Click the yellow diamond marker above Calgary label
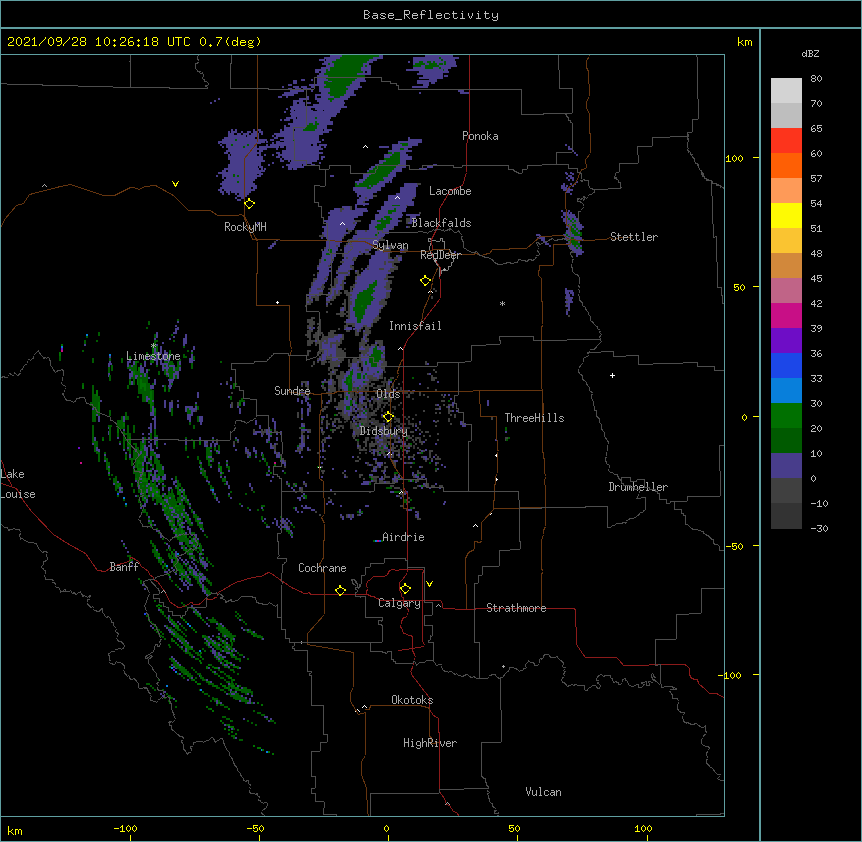Image resolution: width=862 pixels, height=842 pixels. [405, 589]
